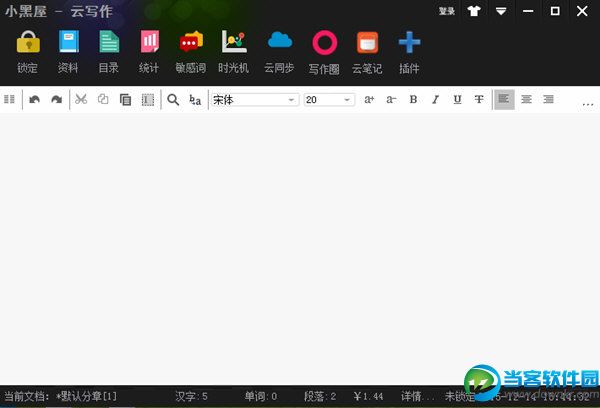Open the 统计 statistics icon
600x408 pixels.
click(x=149, y=41)
